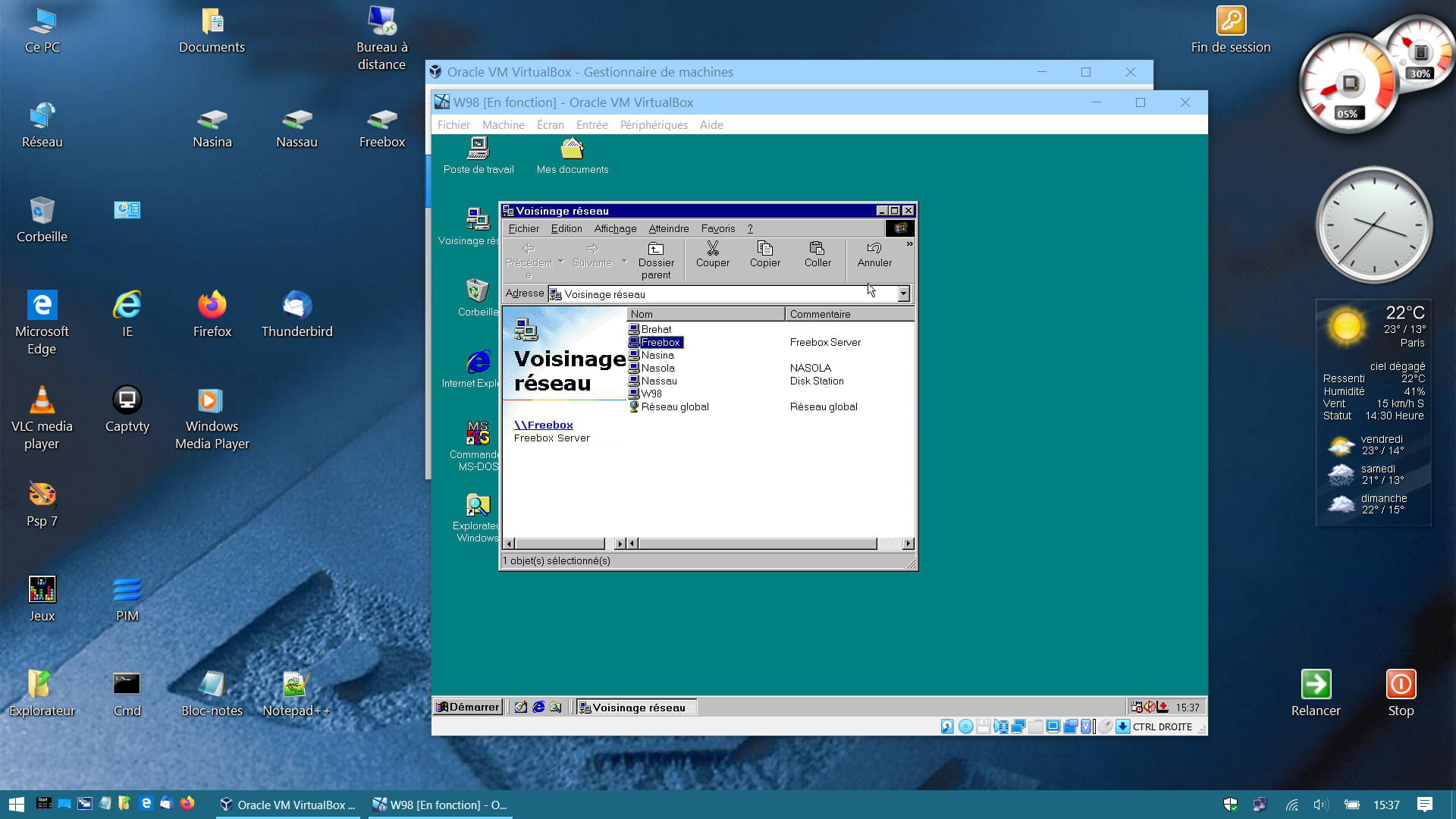Click Oracle VM VirtualBox host taskbar button
The image size is (1456, 819).
click(288, 805)
